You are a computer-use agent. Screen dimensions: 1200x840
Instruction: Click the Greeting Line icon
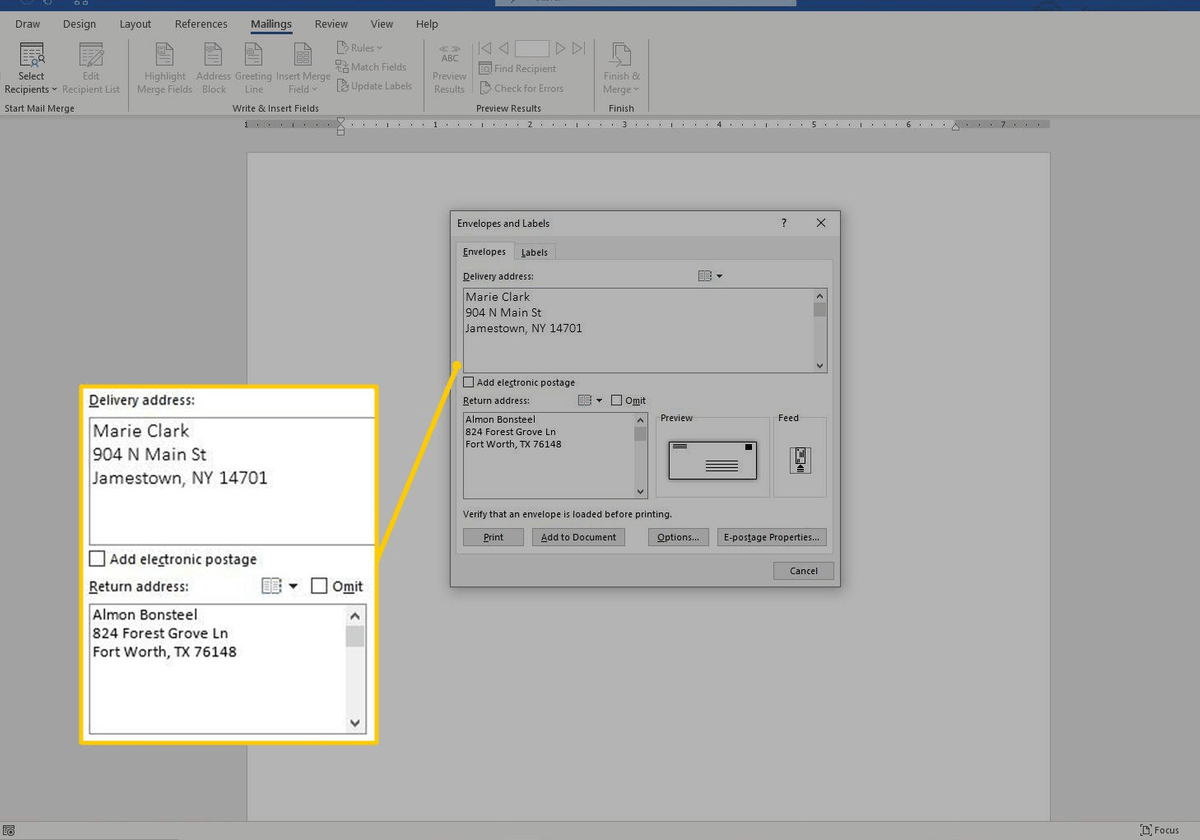tap(253, 55)
